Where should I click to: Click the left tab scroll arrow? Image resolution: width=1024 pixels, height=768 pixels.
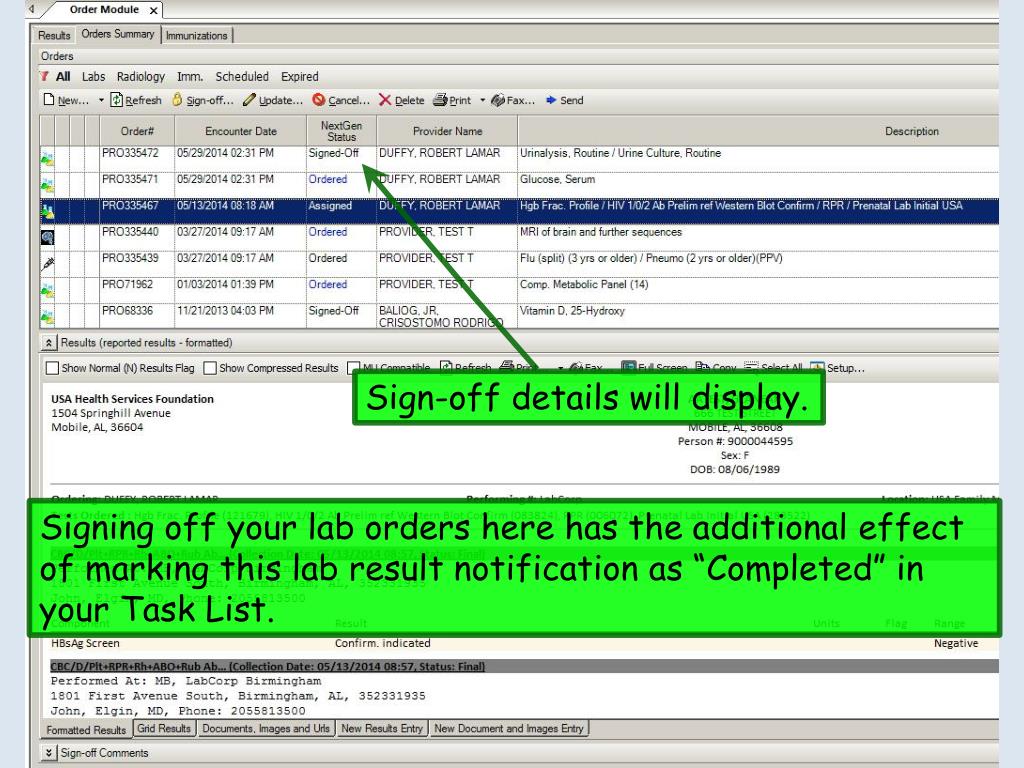click(31, 8)
